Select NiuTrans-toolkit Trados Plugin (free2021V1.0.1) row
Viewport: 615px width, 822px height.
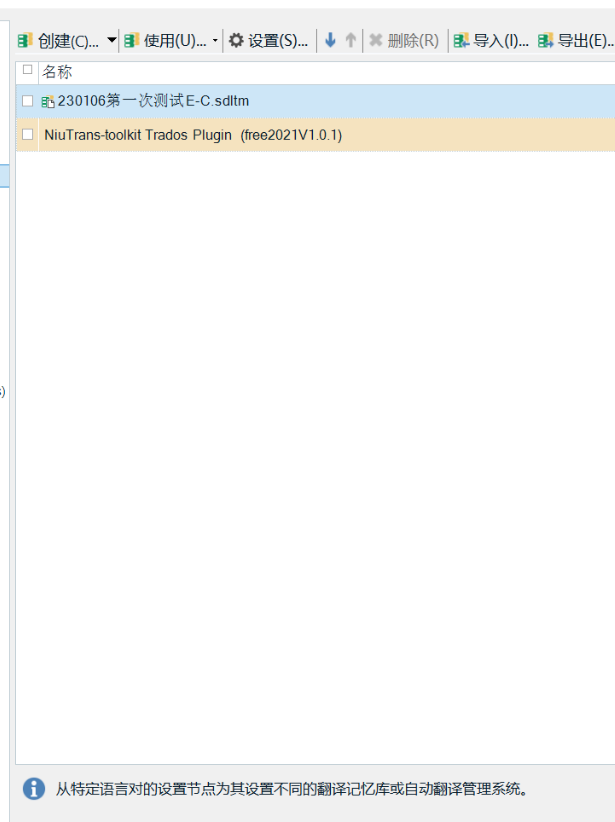point(315,135)
